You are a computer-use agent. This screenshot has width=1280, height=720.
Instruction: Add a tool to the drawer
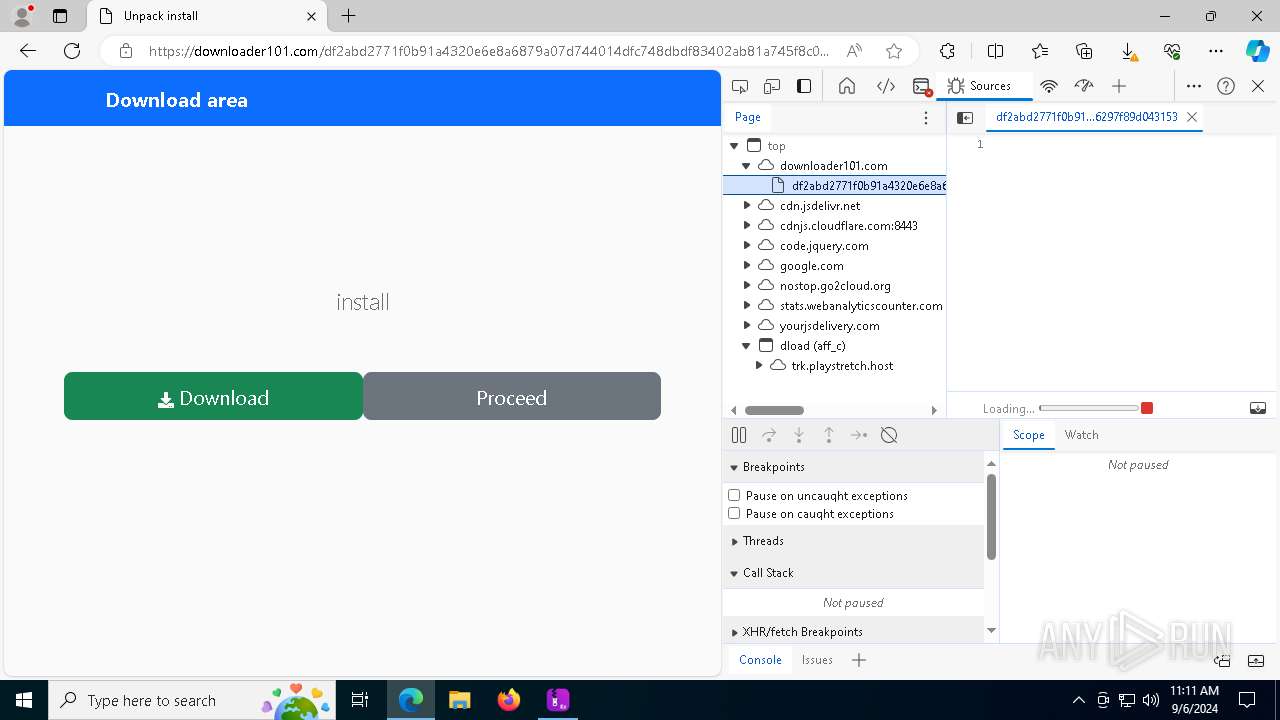[x=859, y=660]
